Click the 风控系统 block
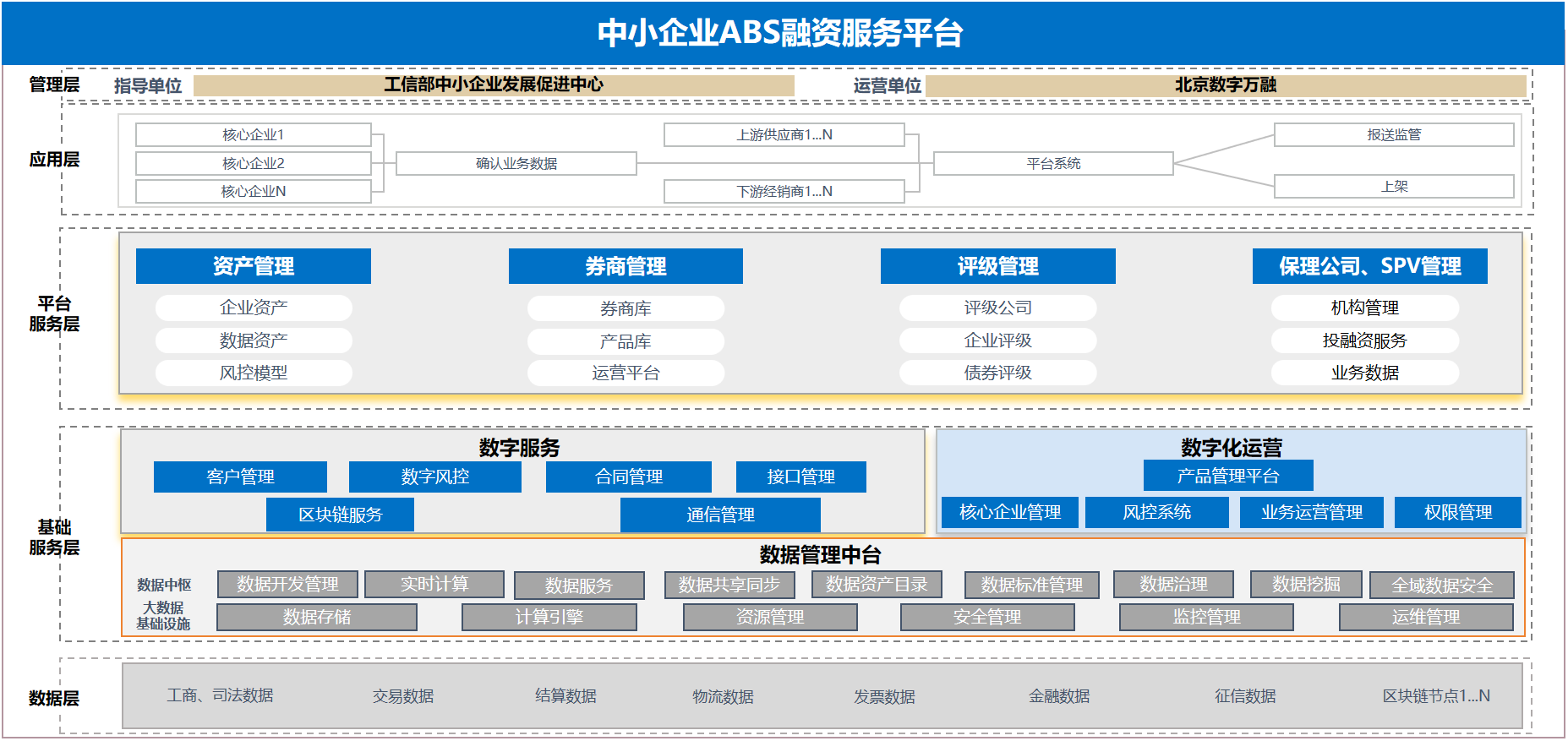This screenshot has height=741, width=1568. [x=1157, y=512]
